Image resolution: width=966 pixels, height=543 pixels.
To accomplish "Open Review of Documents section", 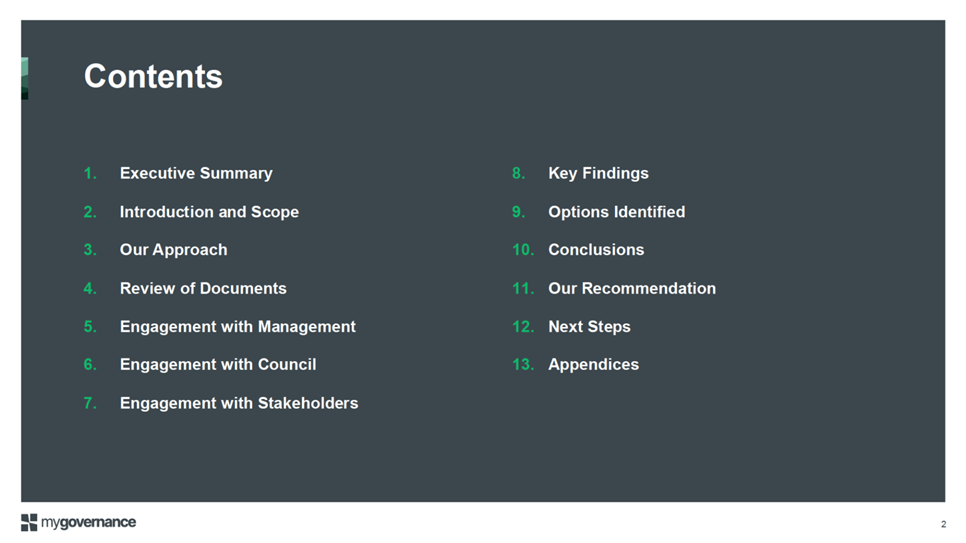I will pos(203,288).
